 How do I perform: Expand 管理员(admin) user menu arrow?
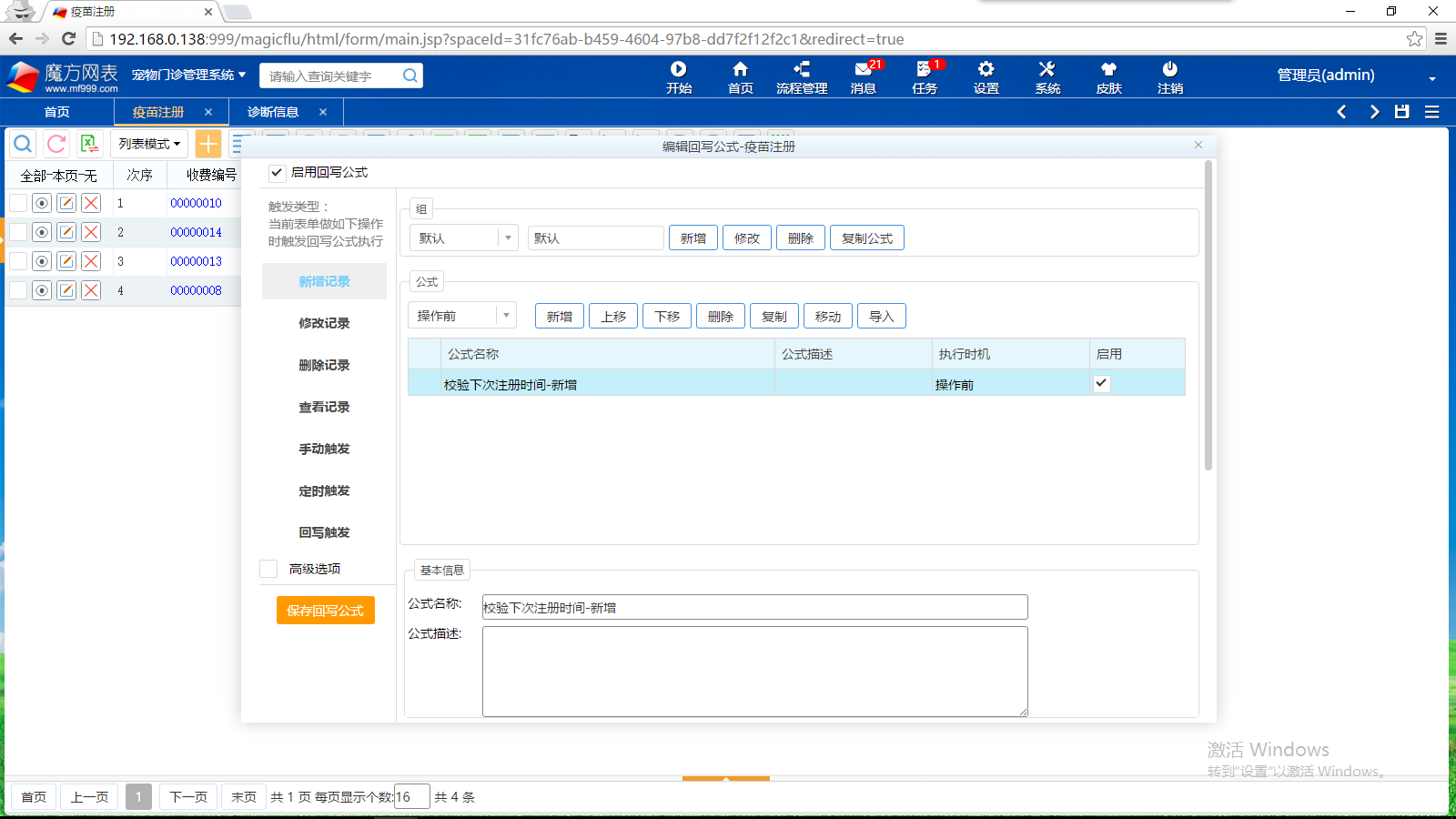point(1432,78)
